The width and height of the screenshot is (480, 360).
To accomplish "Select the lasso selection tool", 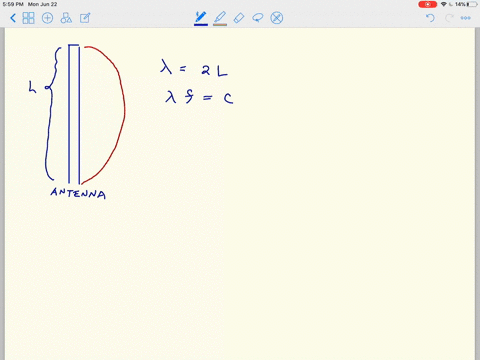I will click(258, 17).
